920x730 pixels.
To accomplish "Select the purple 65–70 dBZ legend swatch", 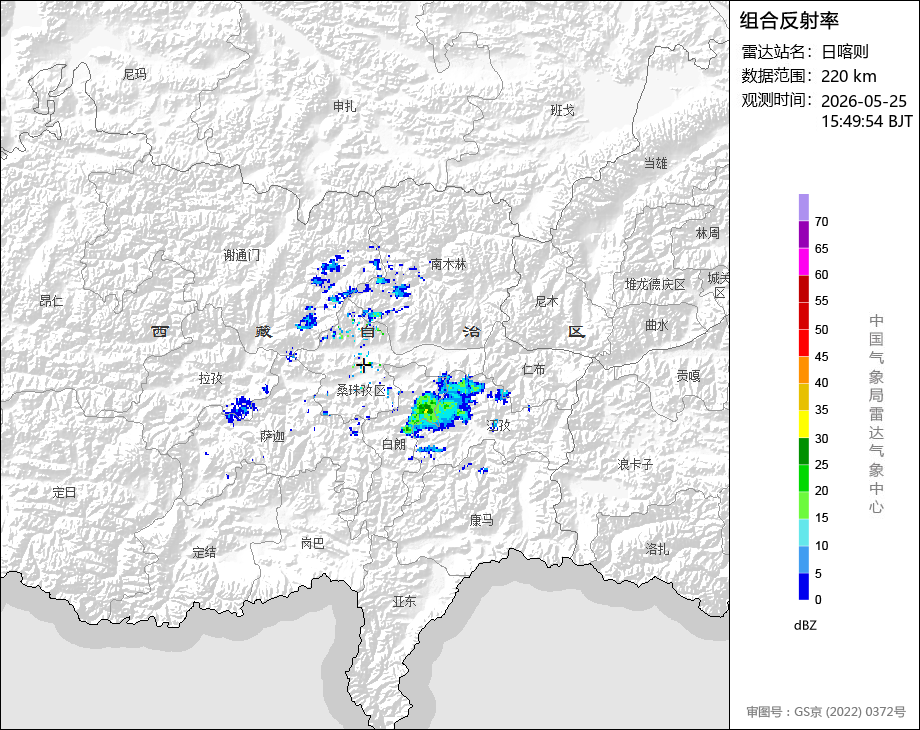I will (804, 235).
